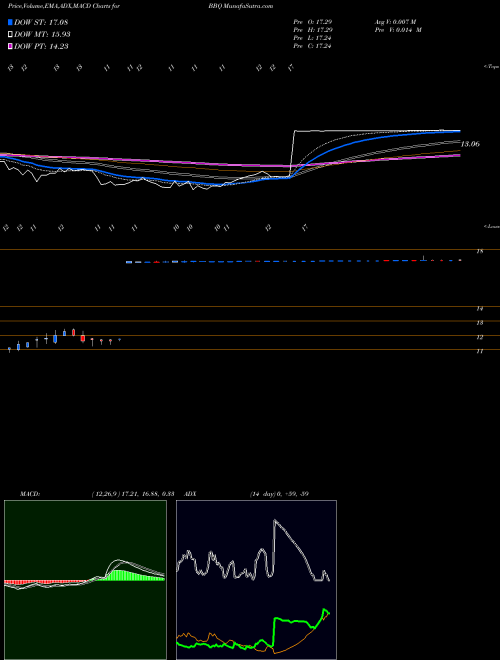The width and height of the screenshot is (500, 660).
Task: Click the blue DOW ST legend swatch
Action: (x=11, y=22)
